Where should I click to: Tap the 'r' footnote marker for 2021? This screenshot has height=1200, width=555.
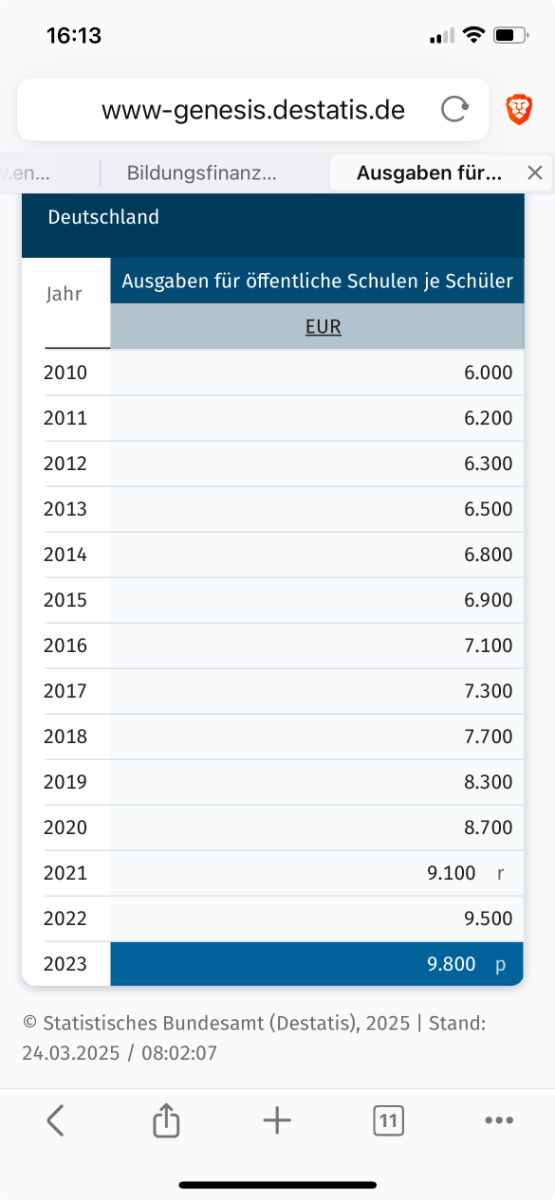coord(501,873)
